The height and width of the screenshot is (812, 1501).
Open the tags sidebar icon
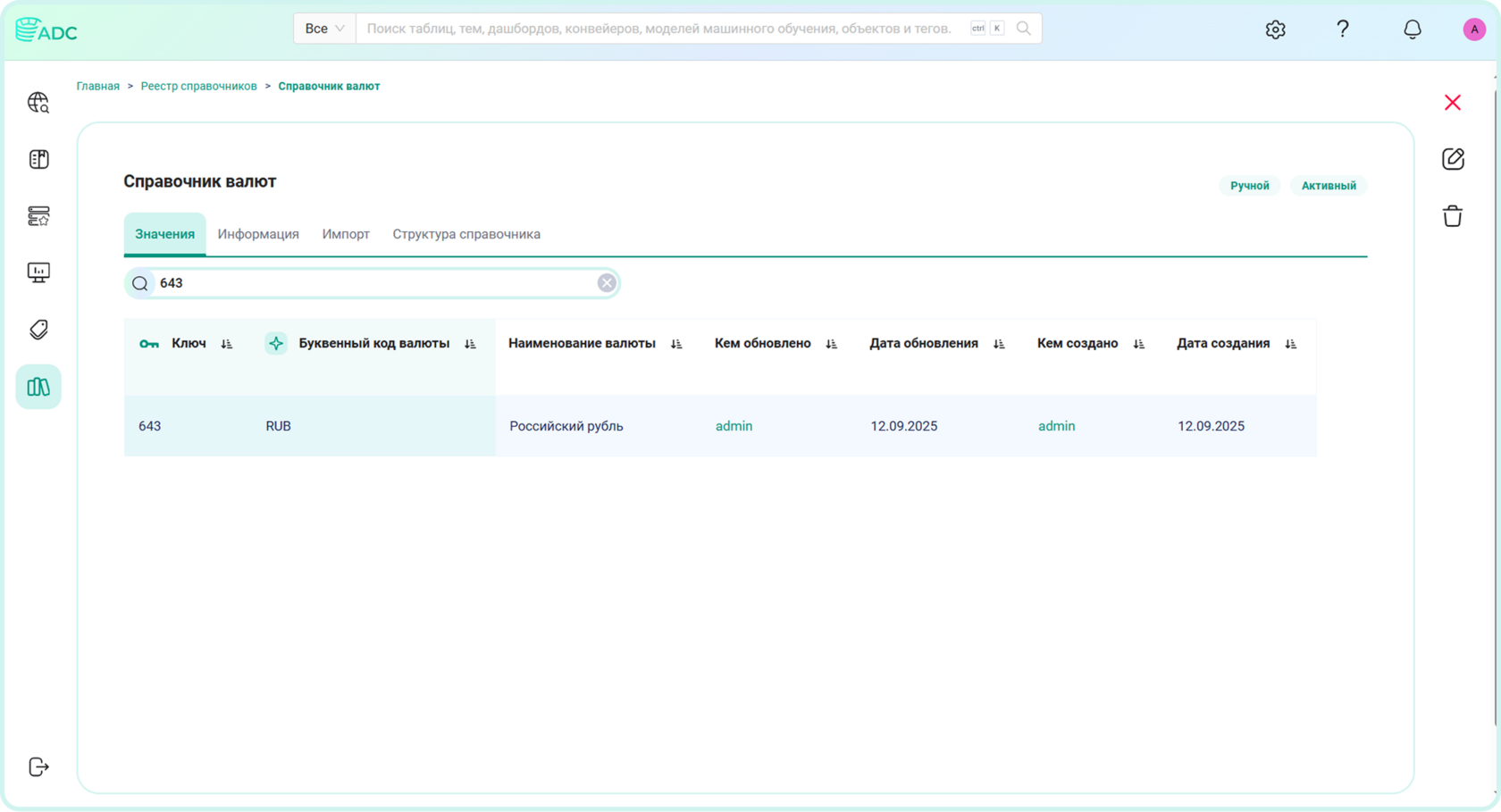click(38, 330)
